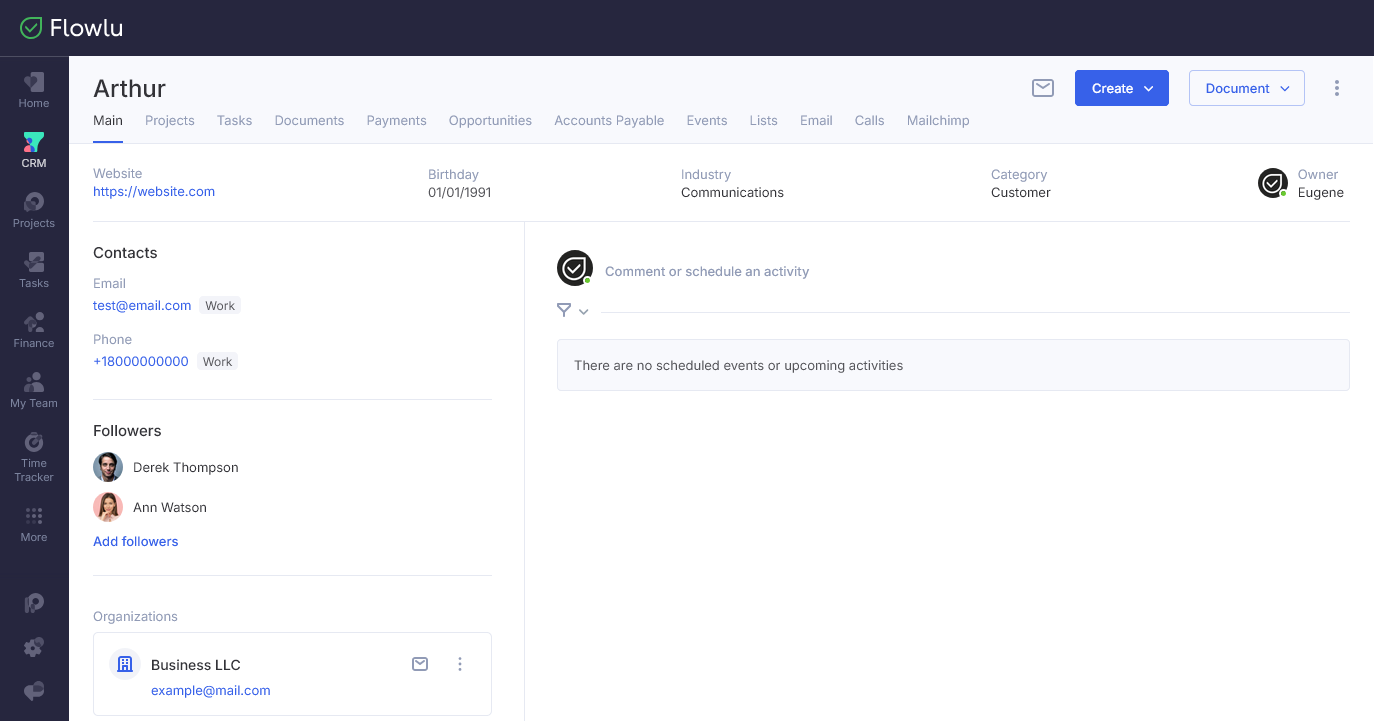The width and height of the screenshot is (1374, 721).
Task: Click the envelope icon next to Create
Action: pos(1043,88)
